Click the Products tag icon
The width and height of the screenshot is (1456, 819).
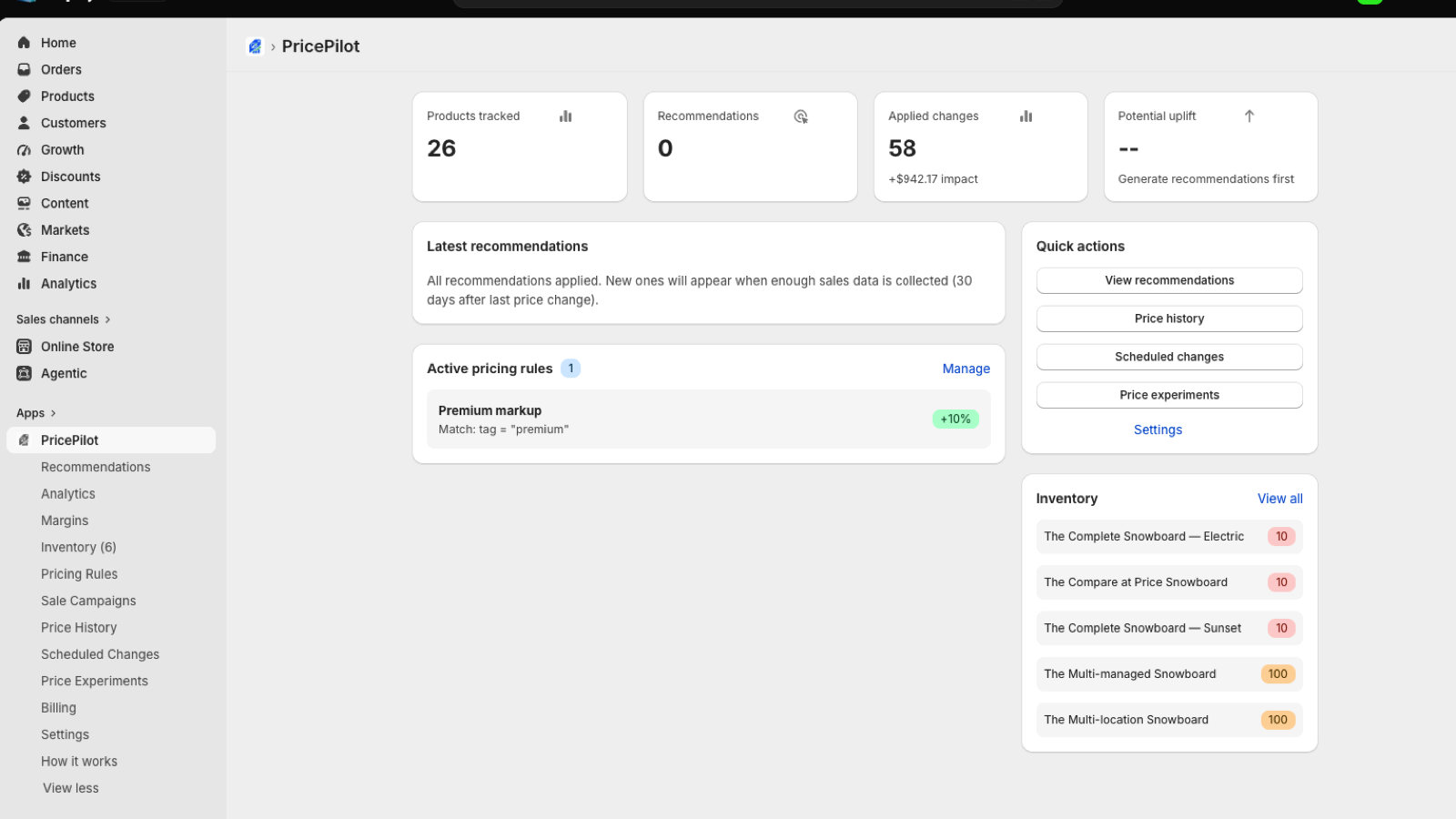click(x=24, y=96)
